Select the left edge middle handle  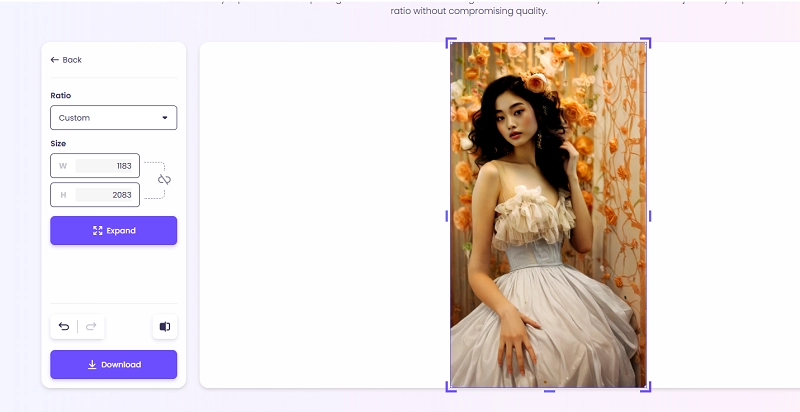click(x=447, y=216)
